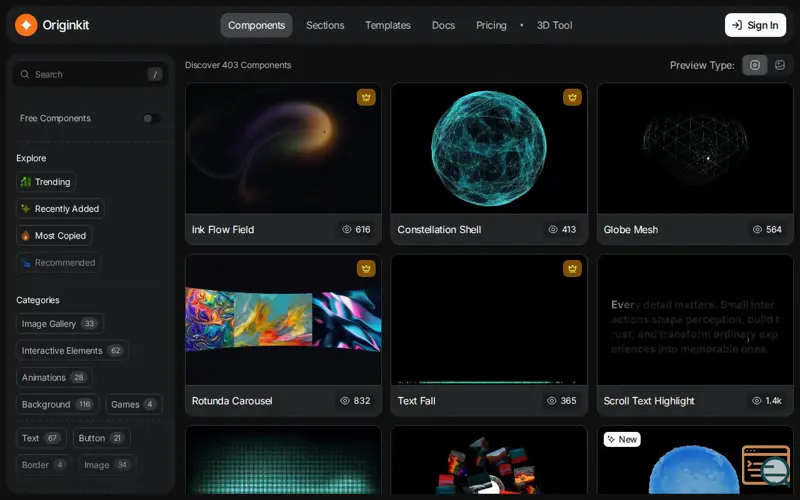Show Recently Added components
Image resolution: width=800 pixels, height=500 pixels.
[x=60, y=209]
